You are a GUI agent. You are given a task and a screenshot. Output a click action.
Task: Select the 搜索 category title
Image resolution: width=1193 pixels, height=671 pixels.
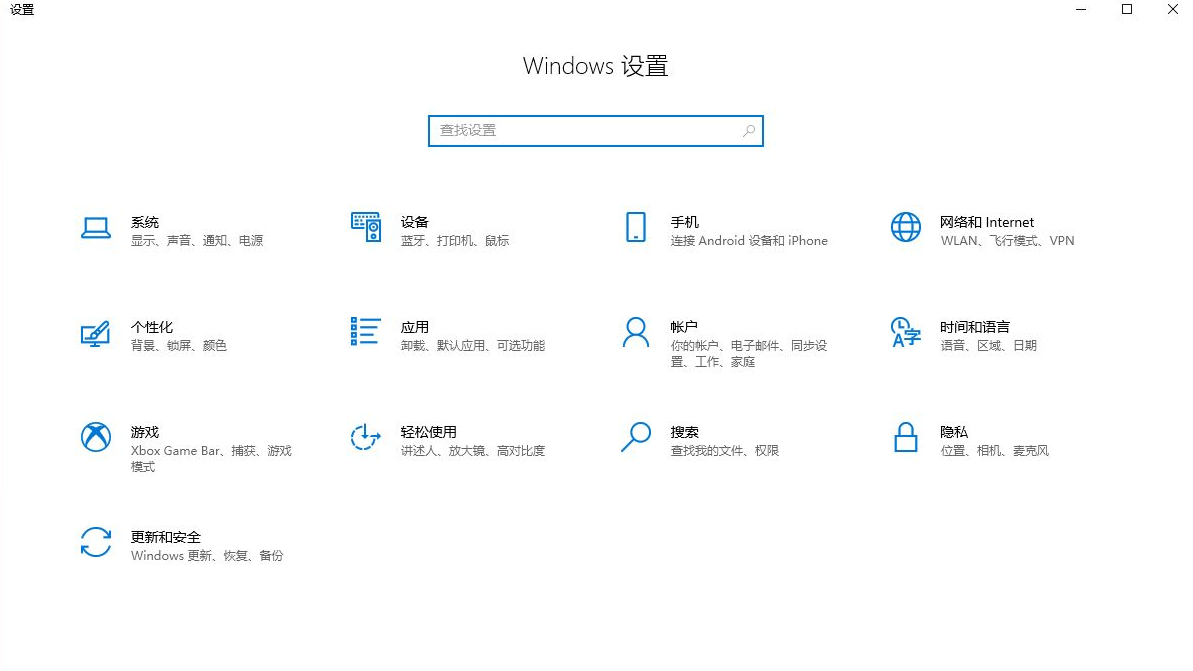(685, 432)
